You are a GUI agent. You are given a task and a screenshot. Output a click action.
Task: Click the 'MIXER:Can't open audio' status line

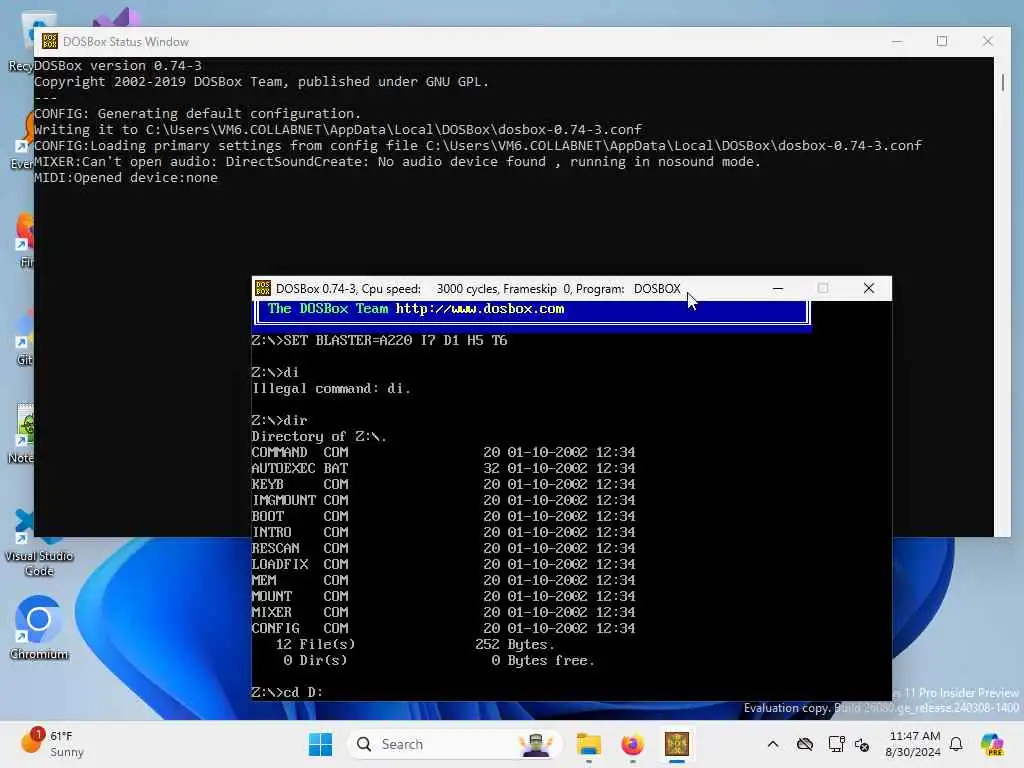click(x=397, y=161)
